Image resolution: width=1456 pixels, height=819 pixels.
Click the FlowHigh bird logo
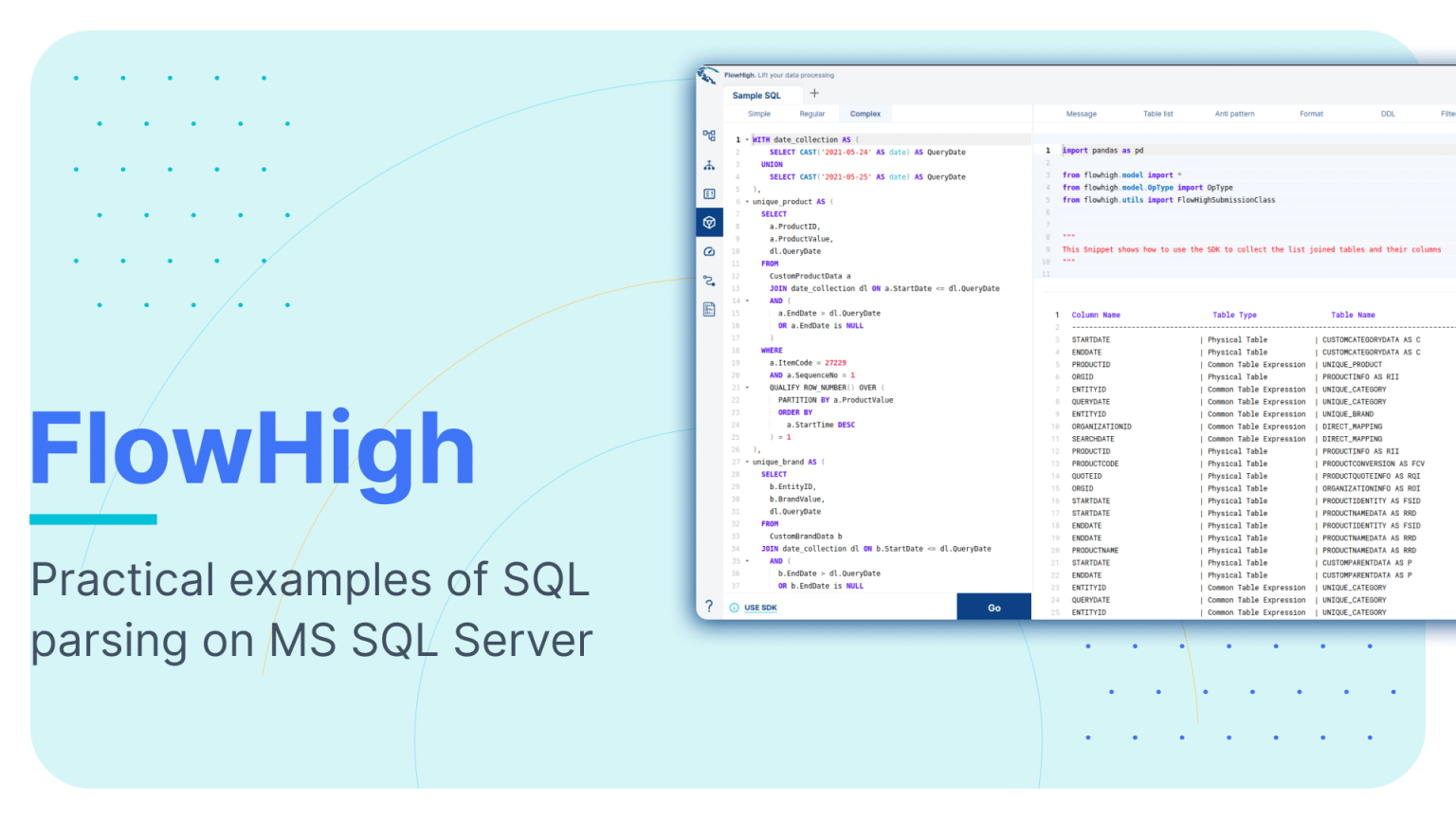(x=708, y=77)
